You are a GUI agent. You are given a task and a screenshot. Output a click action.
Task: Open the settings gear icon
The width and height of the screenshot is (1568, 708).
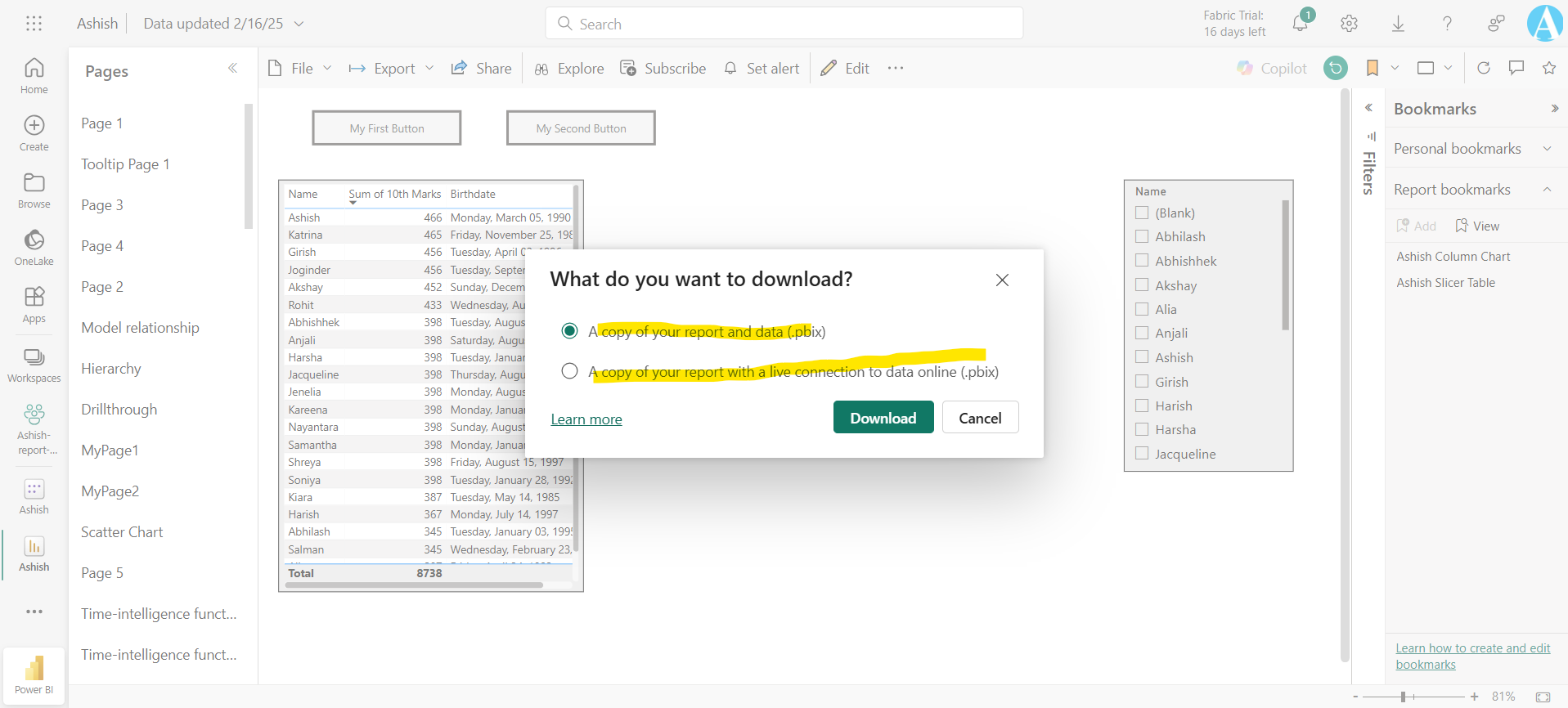coord(1349,24)
